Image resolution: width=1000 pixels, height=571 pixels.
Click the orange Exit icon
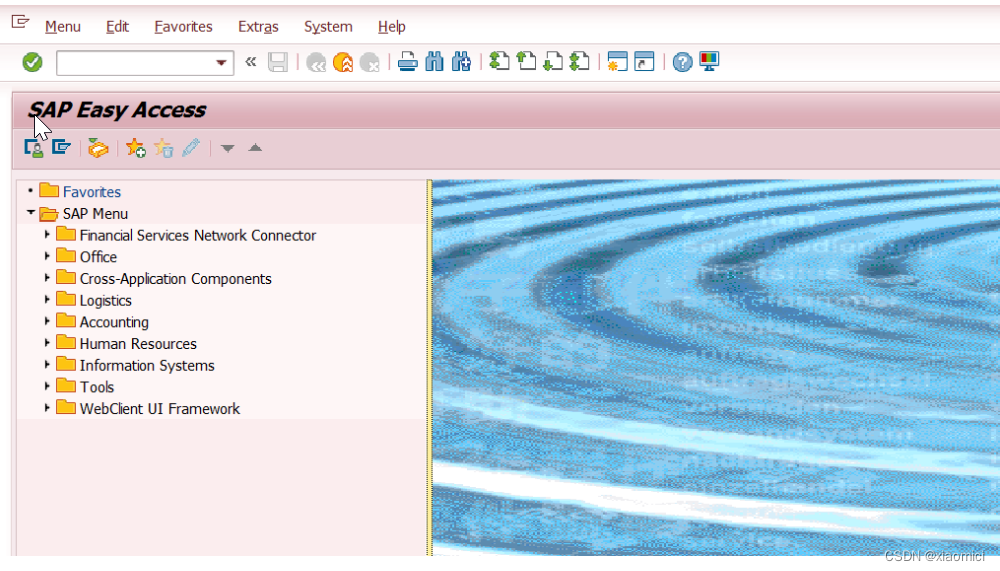click(x=342, y=63)
